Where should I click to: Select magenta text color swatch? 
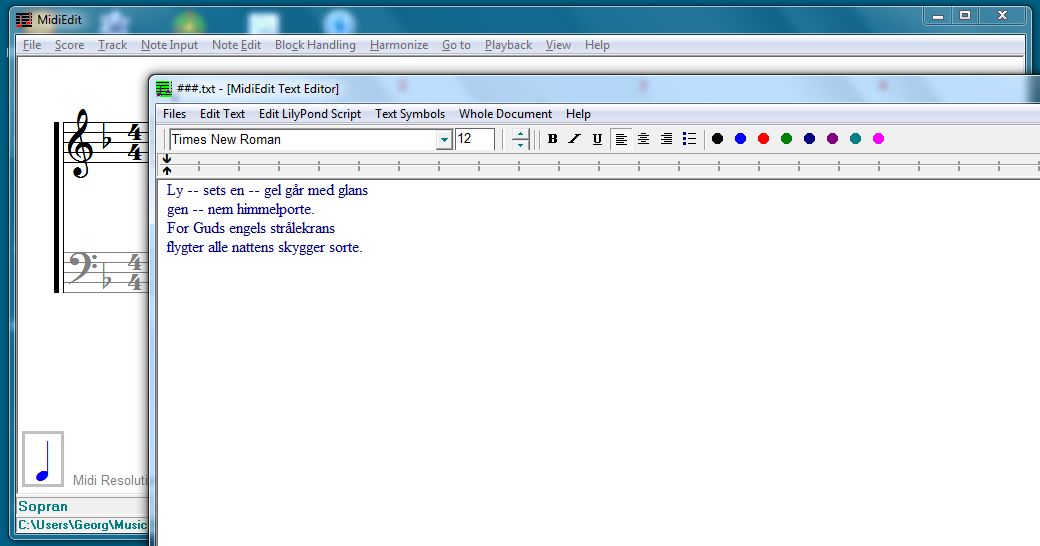click(878, 139)
